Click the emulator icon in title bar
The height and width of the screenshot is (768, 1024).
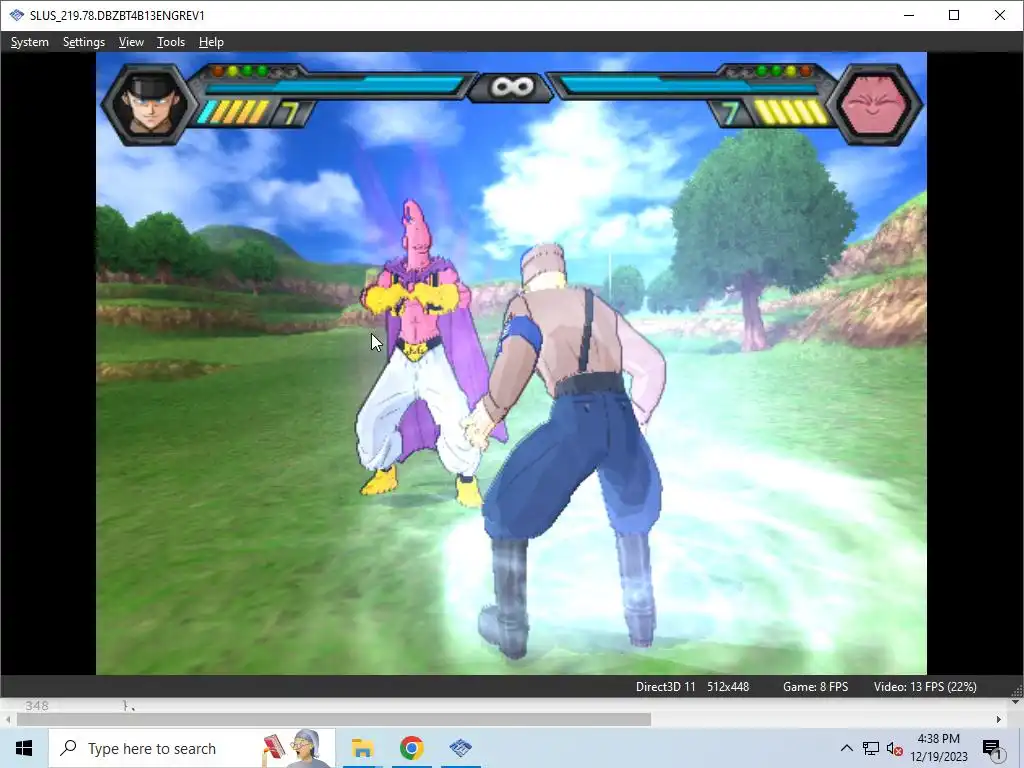coord(17,15)
